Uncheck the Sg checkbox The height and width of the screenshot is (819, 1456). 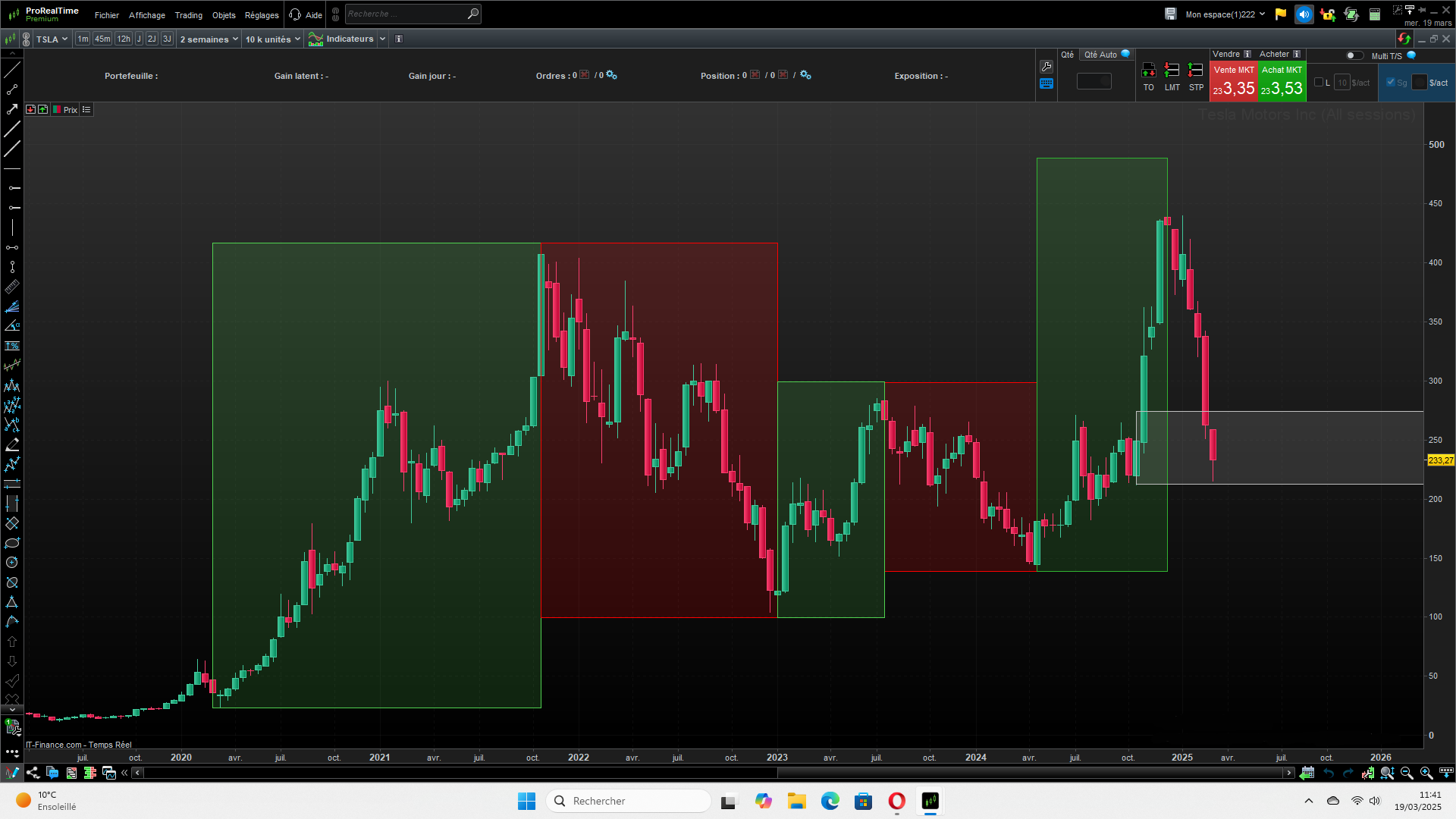pyautogui.click(x=1391, y=83)
